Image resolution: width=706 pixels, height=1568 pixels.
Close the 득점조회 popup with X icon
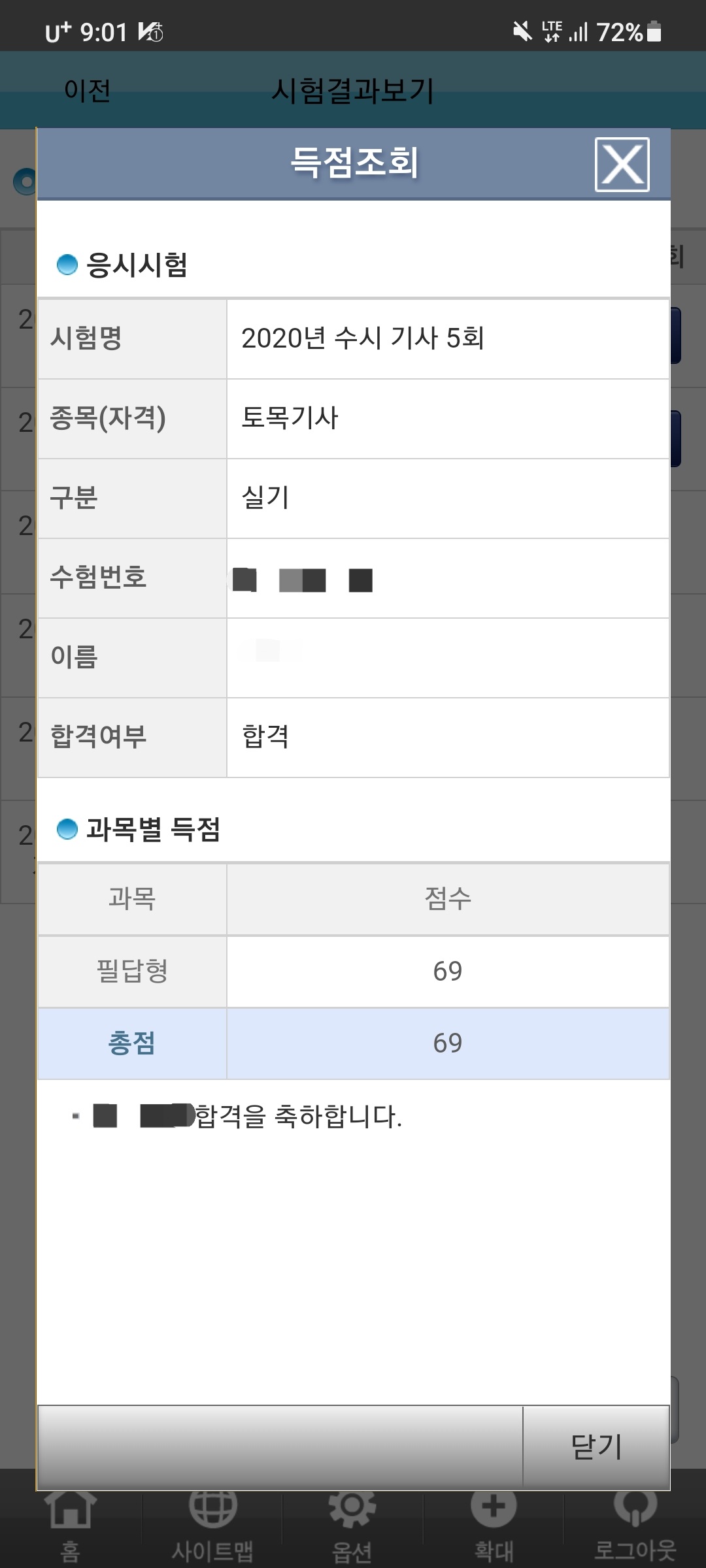[622, 165]
